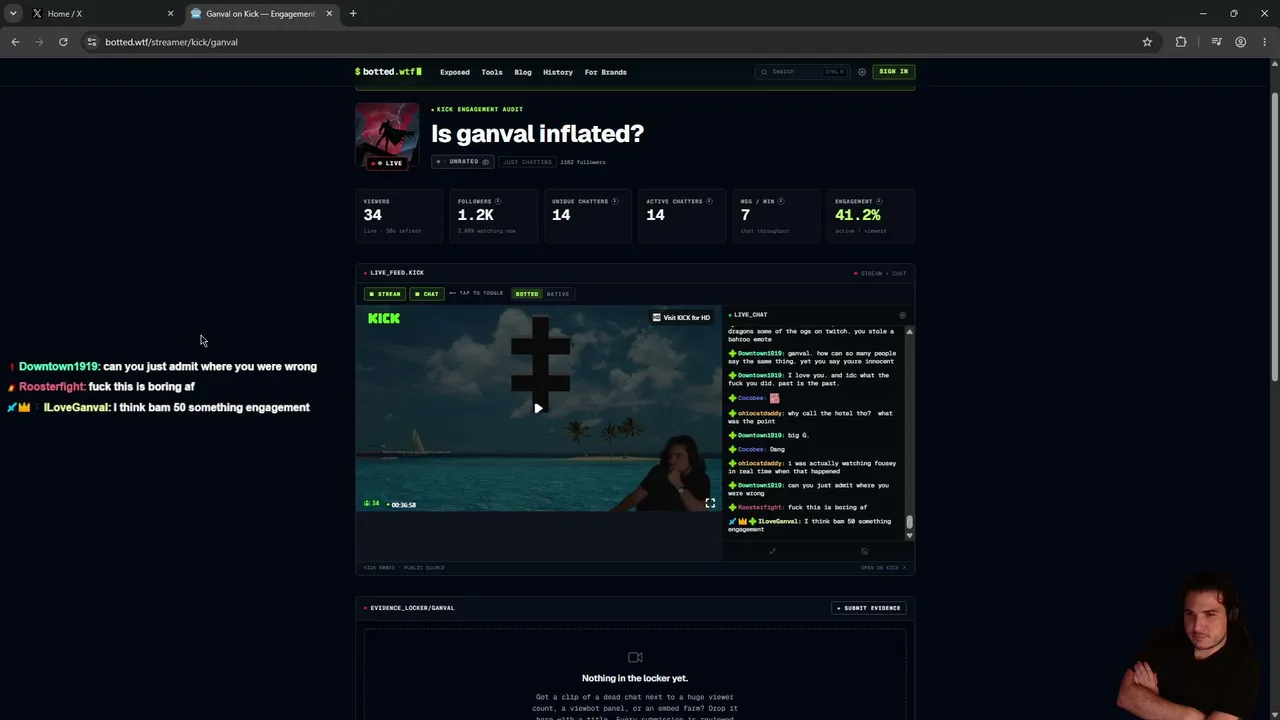1280x720 pixels.
Task: Click the live chat scrollbar thumb
Action: coord(909,522)
